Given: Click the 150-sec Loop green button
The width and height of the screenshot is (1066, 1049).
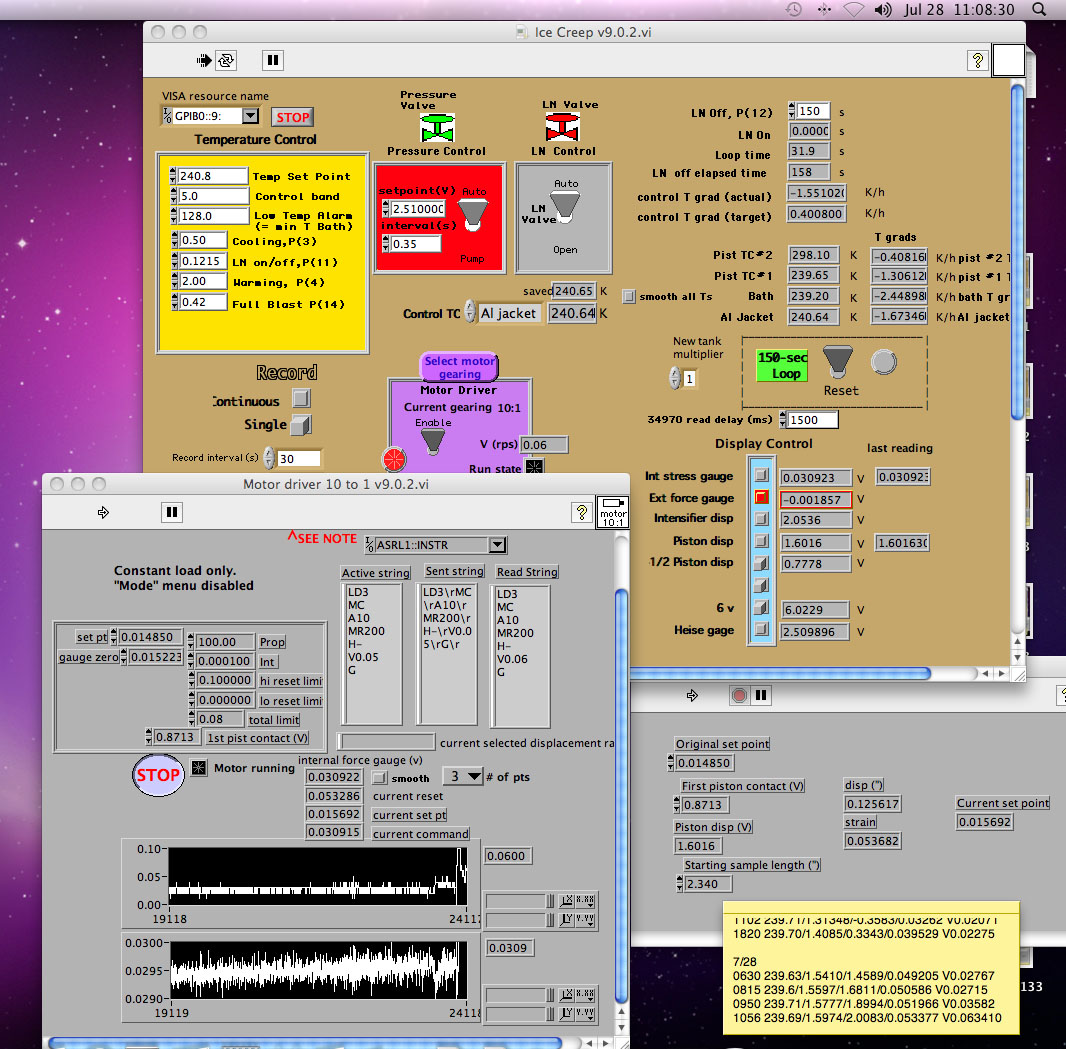Looking at the screenshot, I should coord(781,365).
